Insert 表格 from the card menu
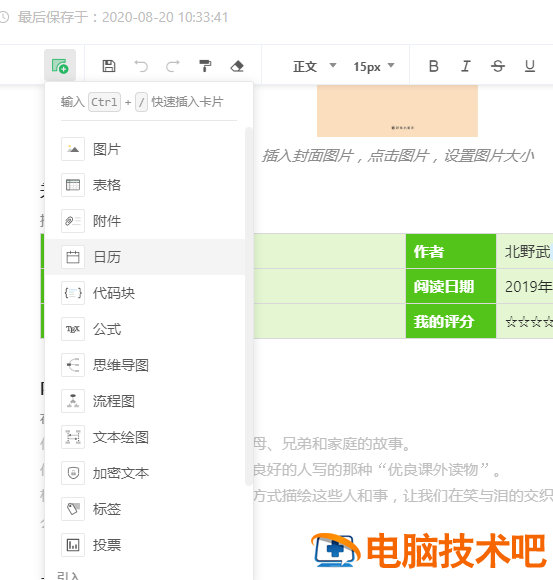553x580 pixels. (145, 185)
